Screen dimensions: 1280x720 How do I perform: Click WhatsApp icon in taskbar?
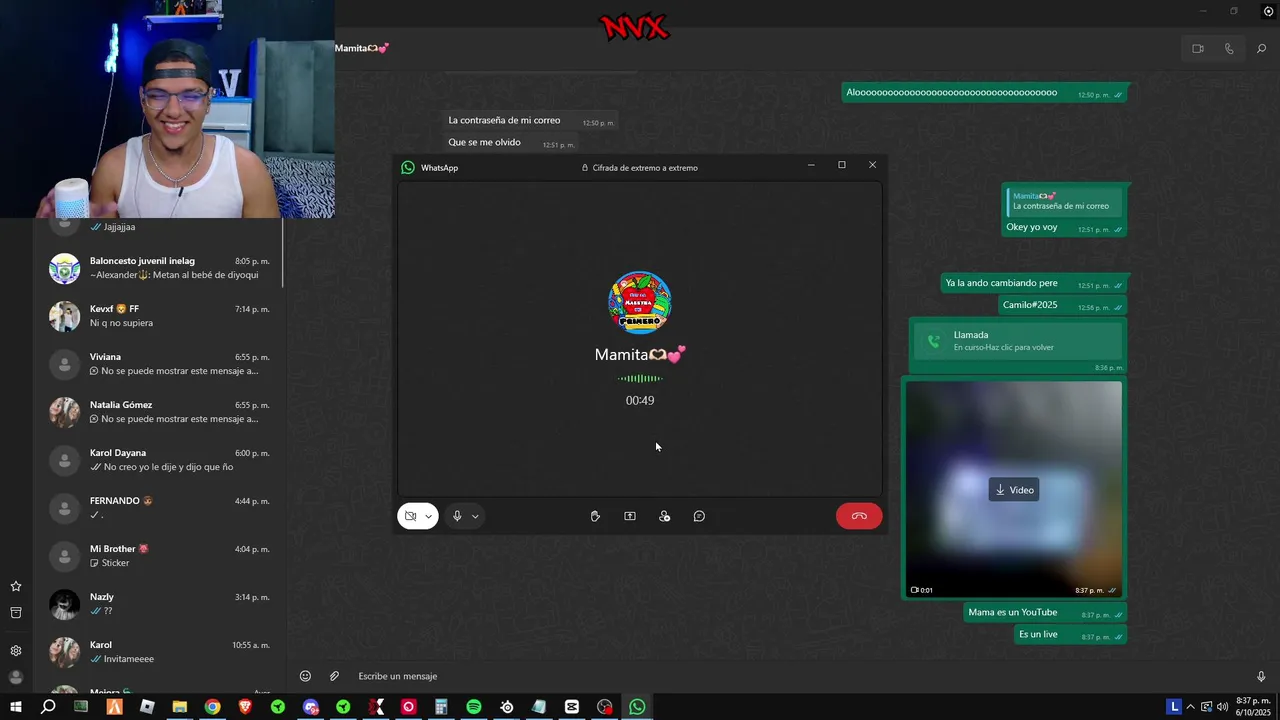pyautogui.click(x=638, y=707)
